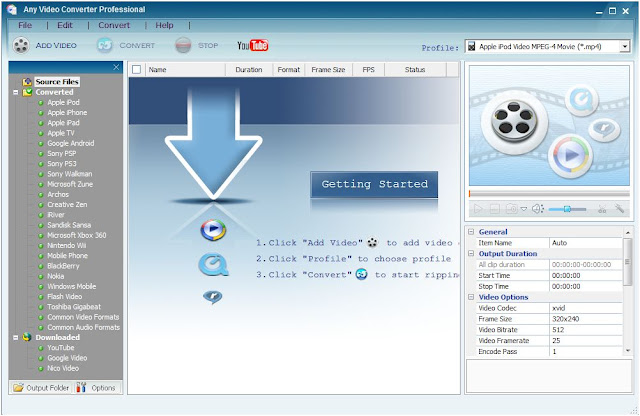640x416 pixels.
Task: Select BlackBerry in the tree
Action: click(x=63, y=266)
